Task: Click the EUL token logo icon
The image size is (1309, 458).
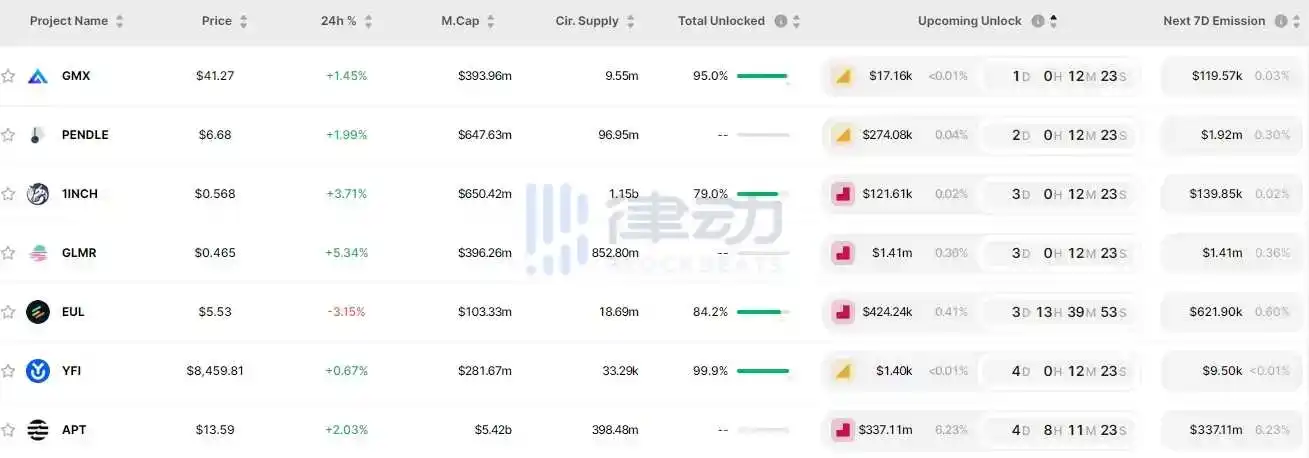Action: (x=38, y=312)
